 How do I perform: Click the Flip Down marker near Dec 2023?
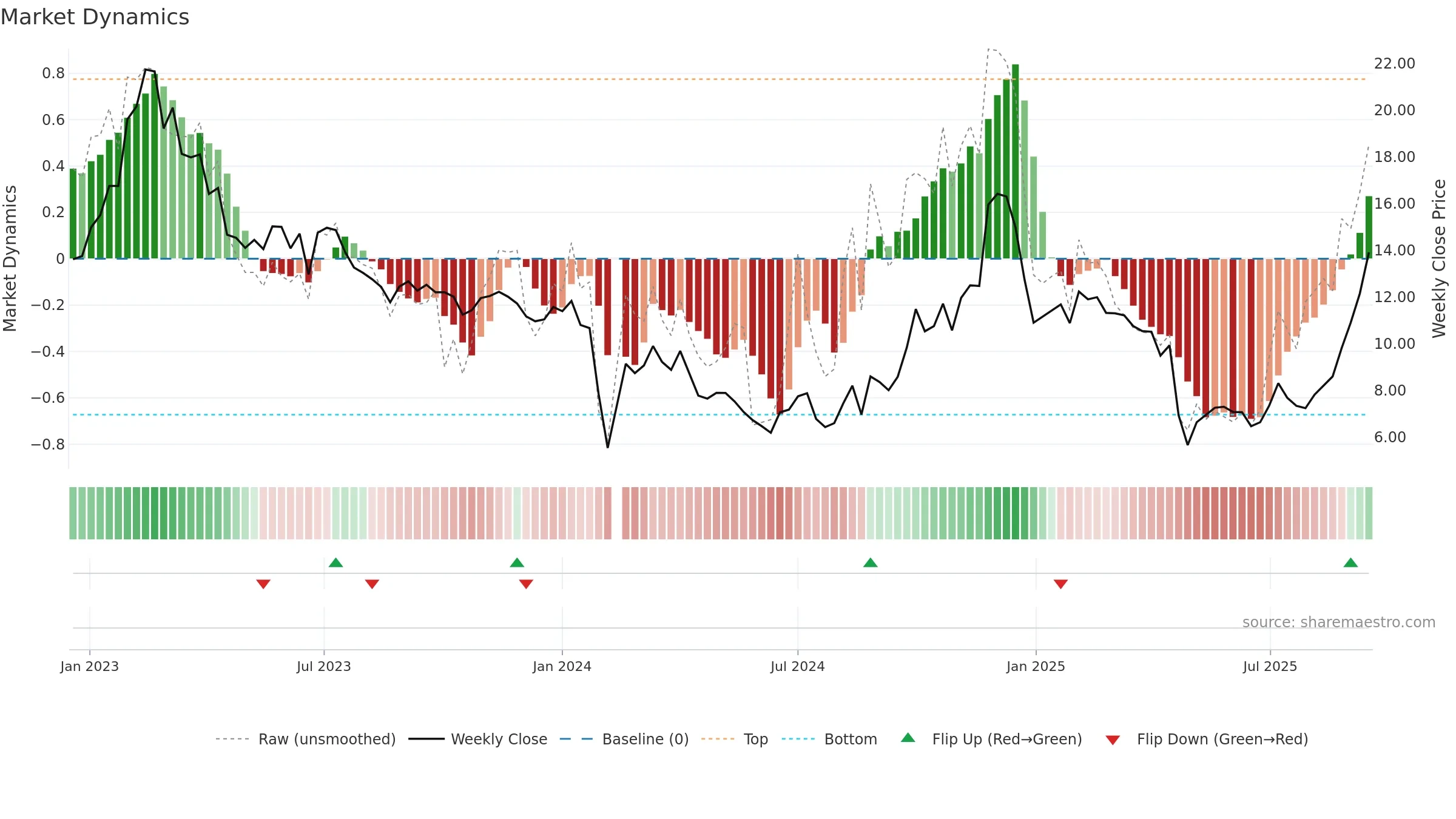tap(526, 584)
